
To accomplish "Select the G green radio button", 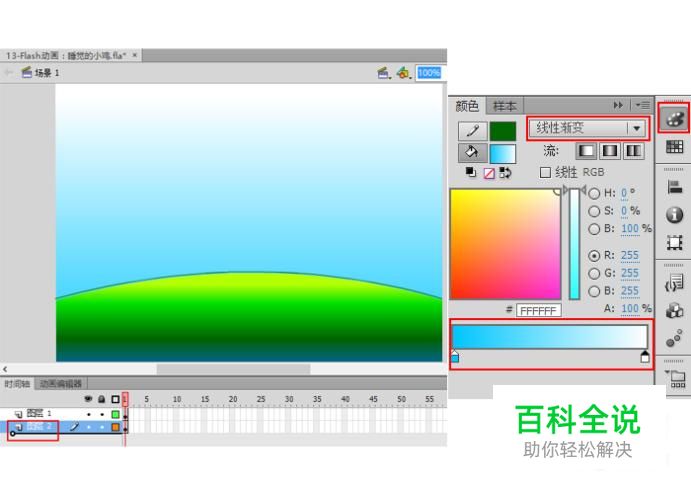I will (594, 274).
